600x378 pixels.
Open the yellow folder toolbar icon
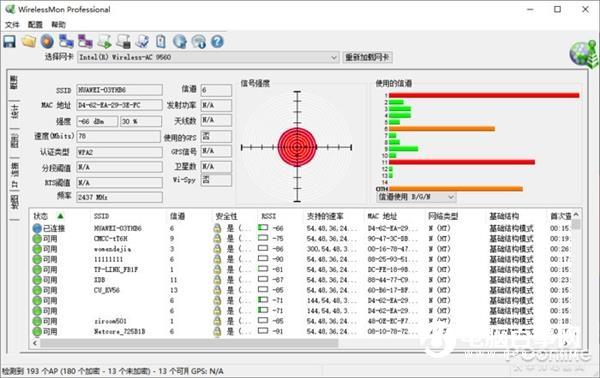pos(29,41)
